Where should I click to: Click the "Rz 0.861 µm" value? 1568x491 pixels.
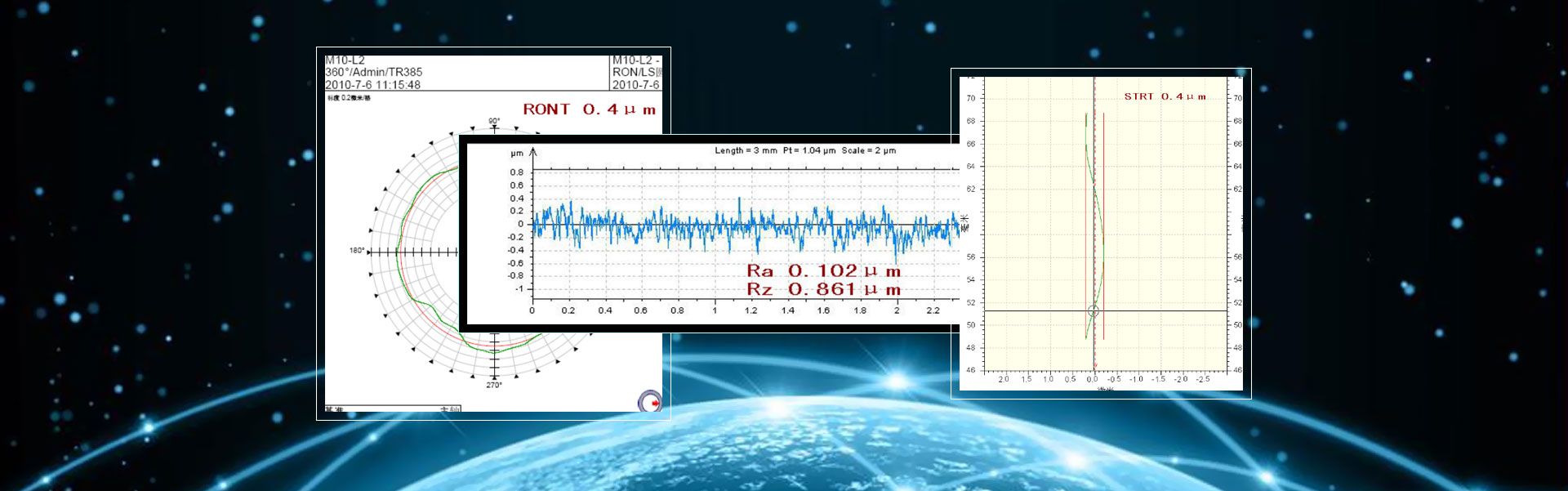tap(824, 289)
